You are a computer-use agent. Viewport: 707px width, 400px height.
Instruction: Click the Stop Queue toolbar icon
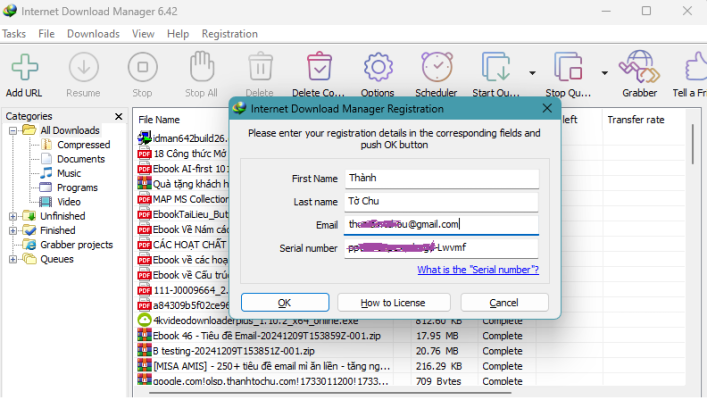click(x=568, y=68)
